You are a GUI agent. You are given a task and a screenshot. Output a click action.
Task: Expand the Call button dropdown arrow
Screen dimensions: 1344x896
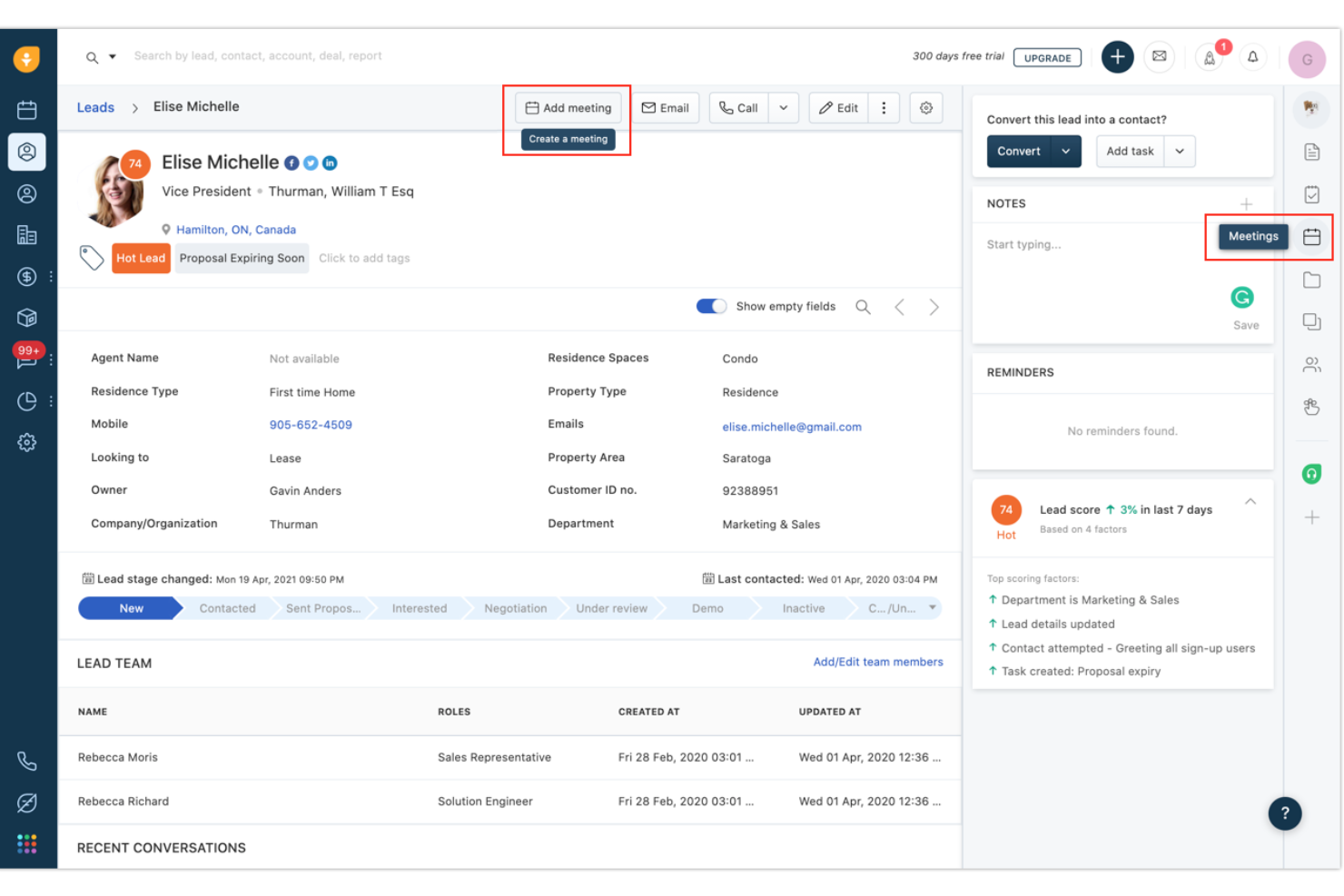783,107
